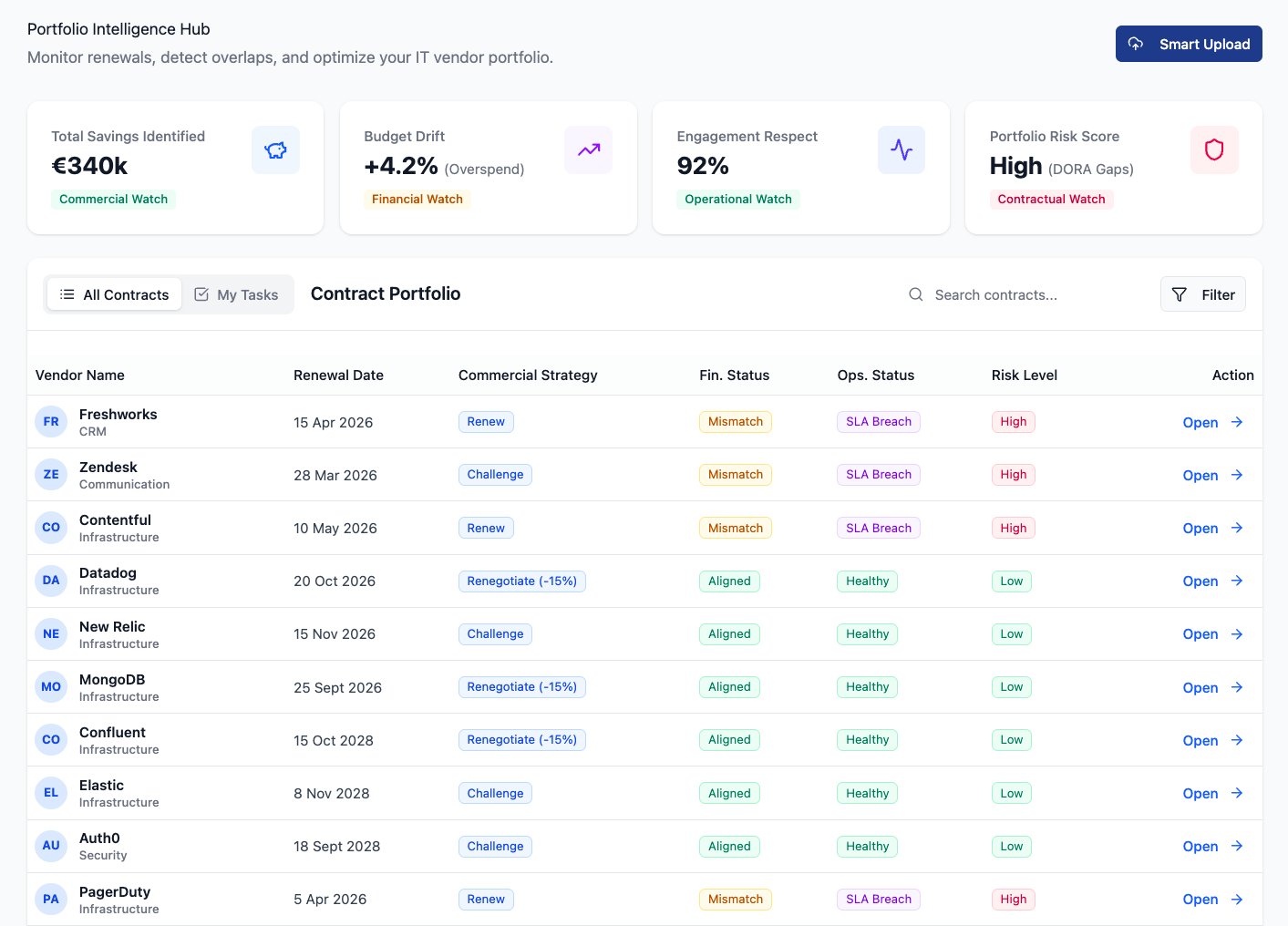Click the Financial Watch status pill
This screenshot has width=1288, height=926.
tap(417, 199)
